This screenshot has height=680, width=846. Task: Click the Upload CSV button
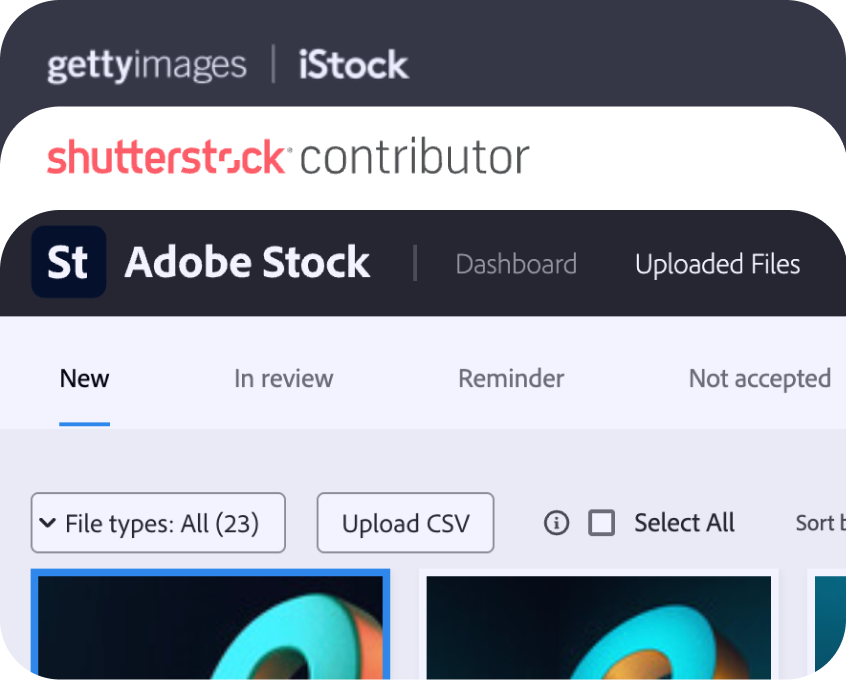pyautogui.click(x=405, y=523)
